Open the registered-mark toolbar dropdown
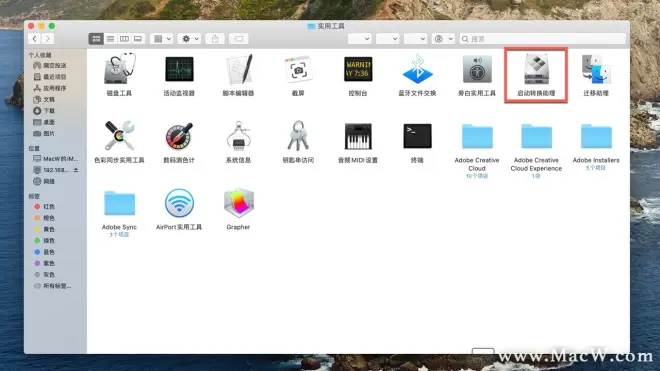This screenshot has height=371, width=660. tap(443, 39)
